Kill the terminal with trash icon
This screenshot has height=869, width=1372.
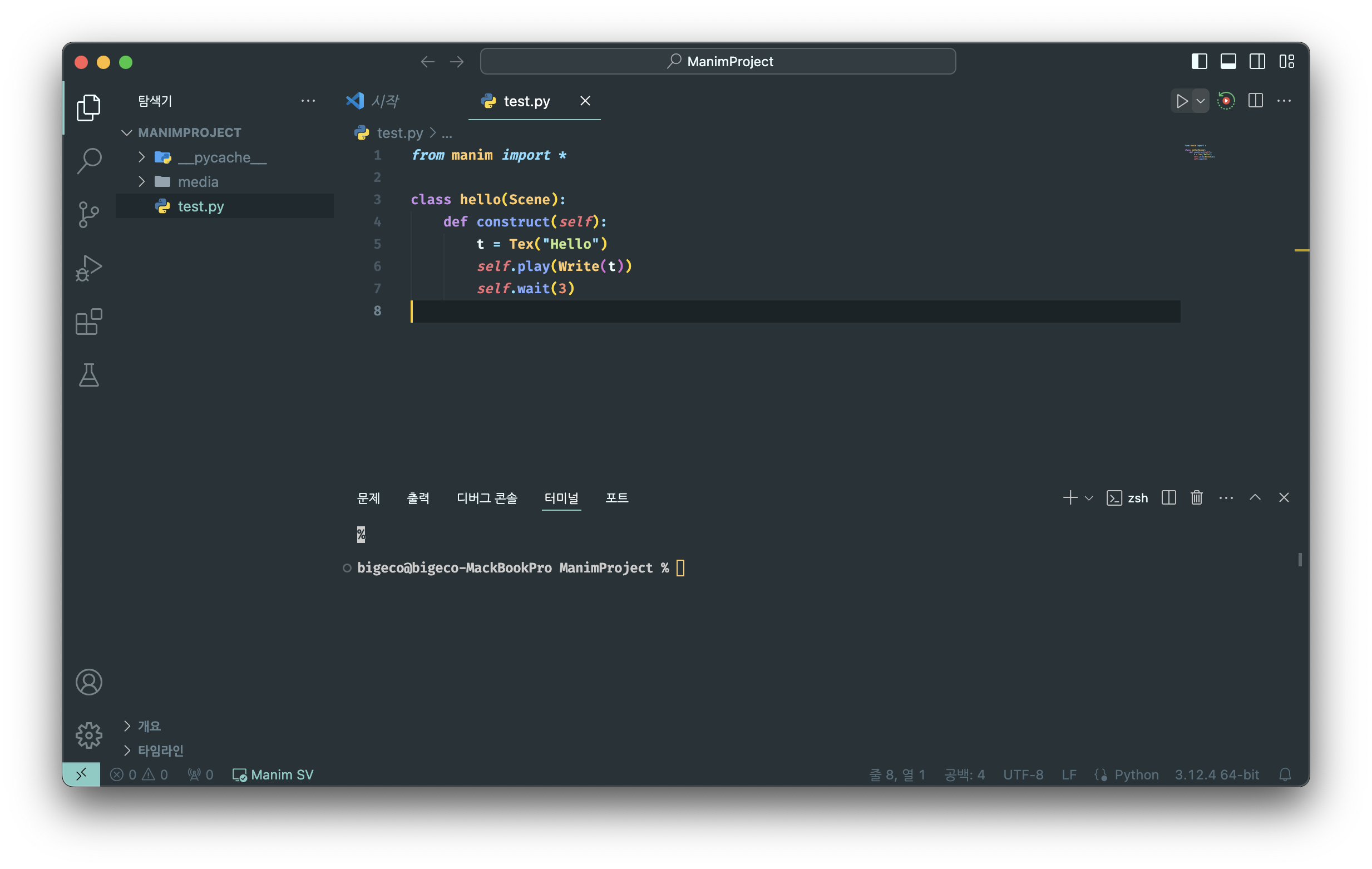pos(1197,497)
